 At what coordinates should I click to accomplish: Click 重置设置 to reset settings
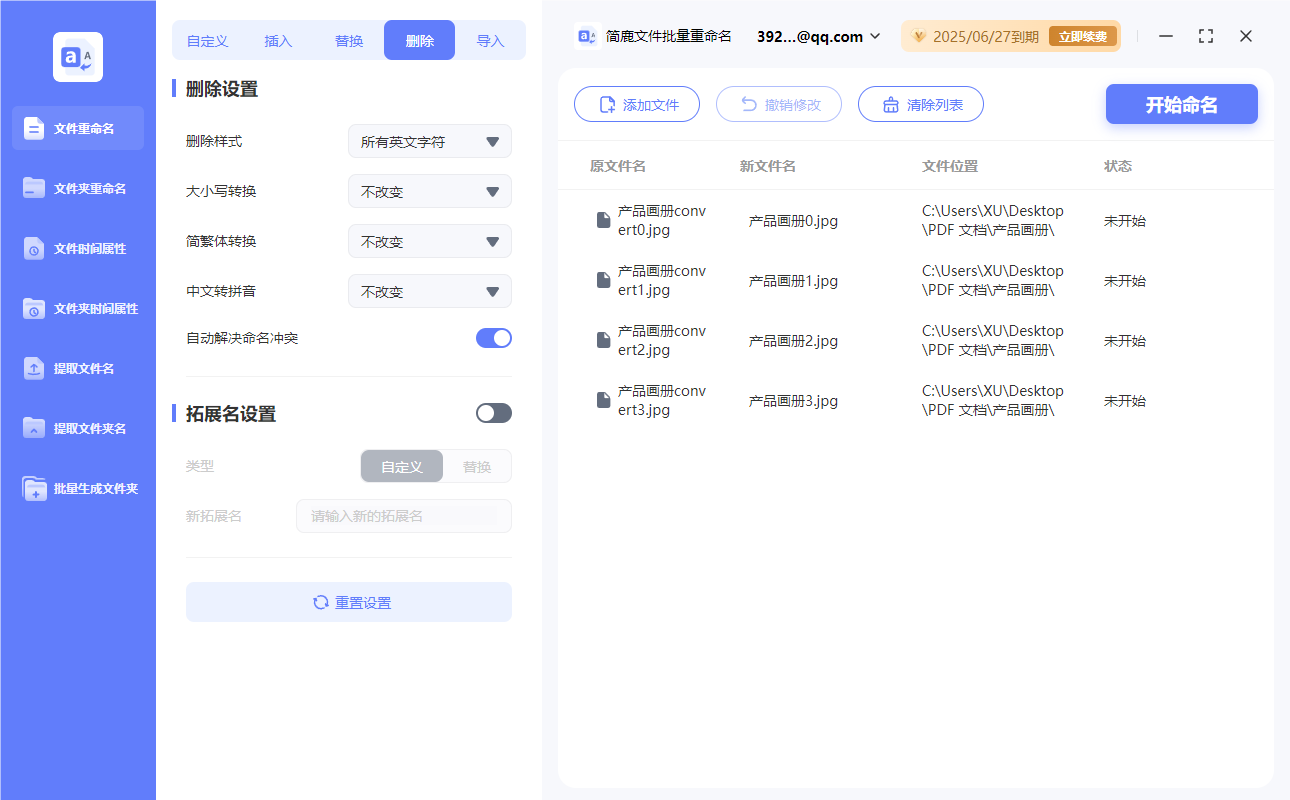point(348,602)
